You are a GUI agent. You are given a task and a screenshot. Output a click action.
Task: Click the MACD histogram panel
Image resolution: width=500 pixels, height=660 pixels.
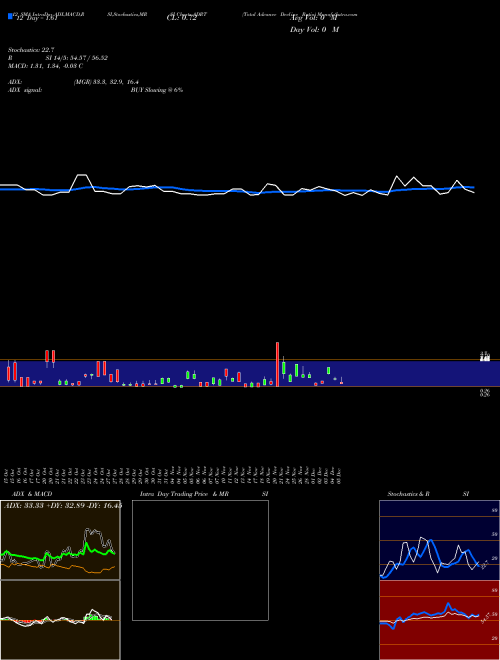[x=60, y=620]
